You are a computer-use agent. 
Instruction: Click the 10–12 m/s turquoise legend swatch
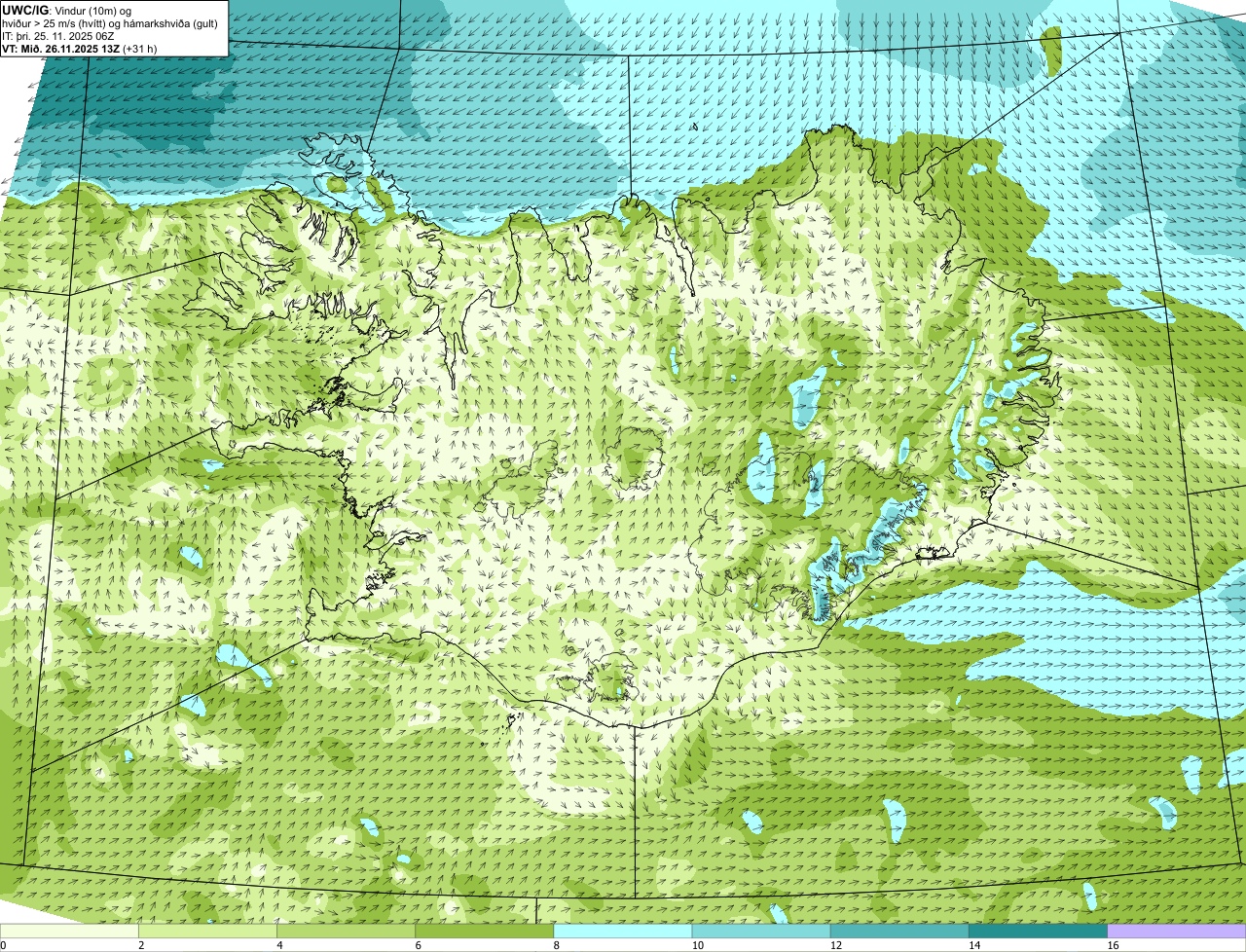761,931
